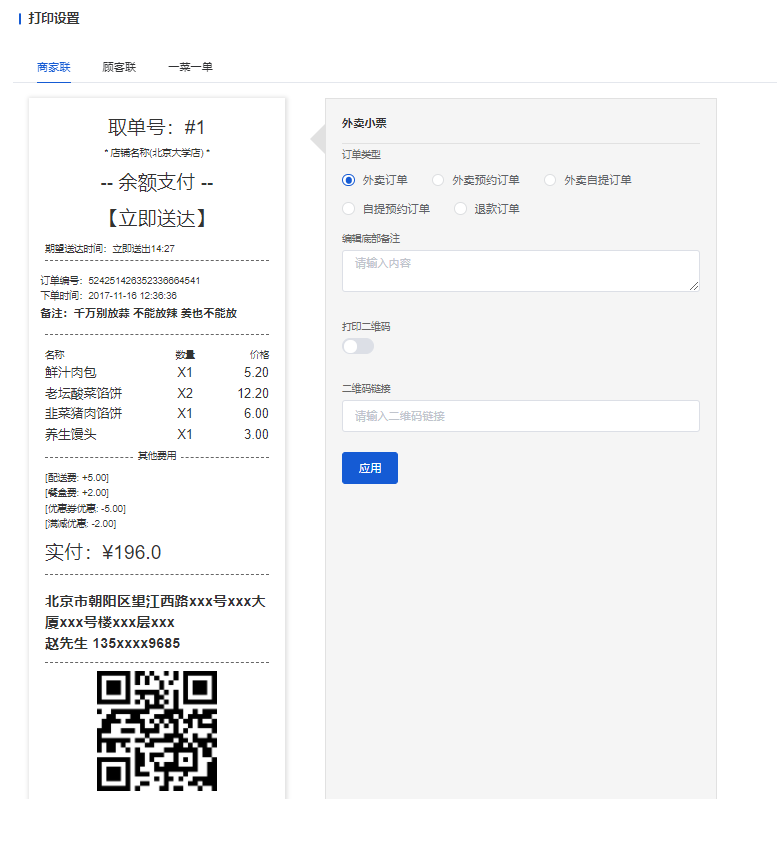Click the 其他费用 divider label
The image size is (777, 842).
pyautogui.click(x=157, y=456)
